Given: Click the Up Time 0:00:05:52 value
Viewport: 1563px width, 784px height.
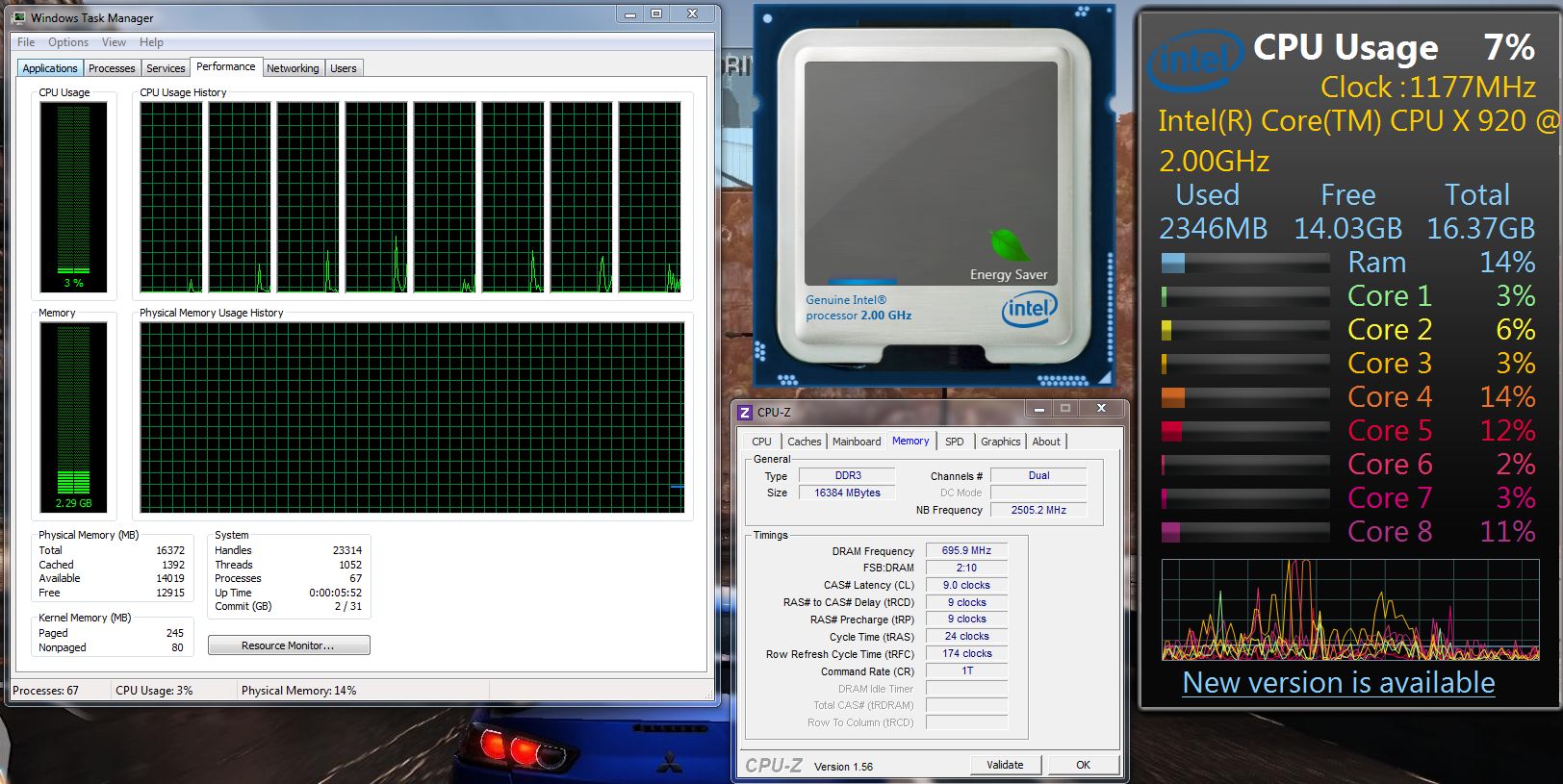Looking at the screenshot, I should (335, 593).
